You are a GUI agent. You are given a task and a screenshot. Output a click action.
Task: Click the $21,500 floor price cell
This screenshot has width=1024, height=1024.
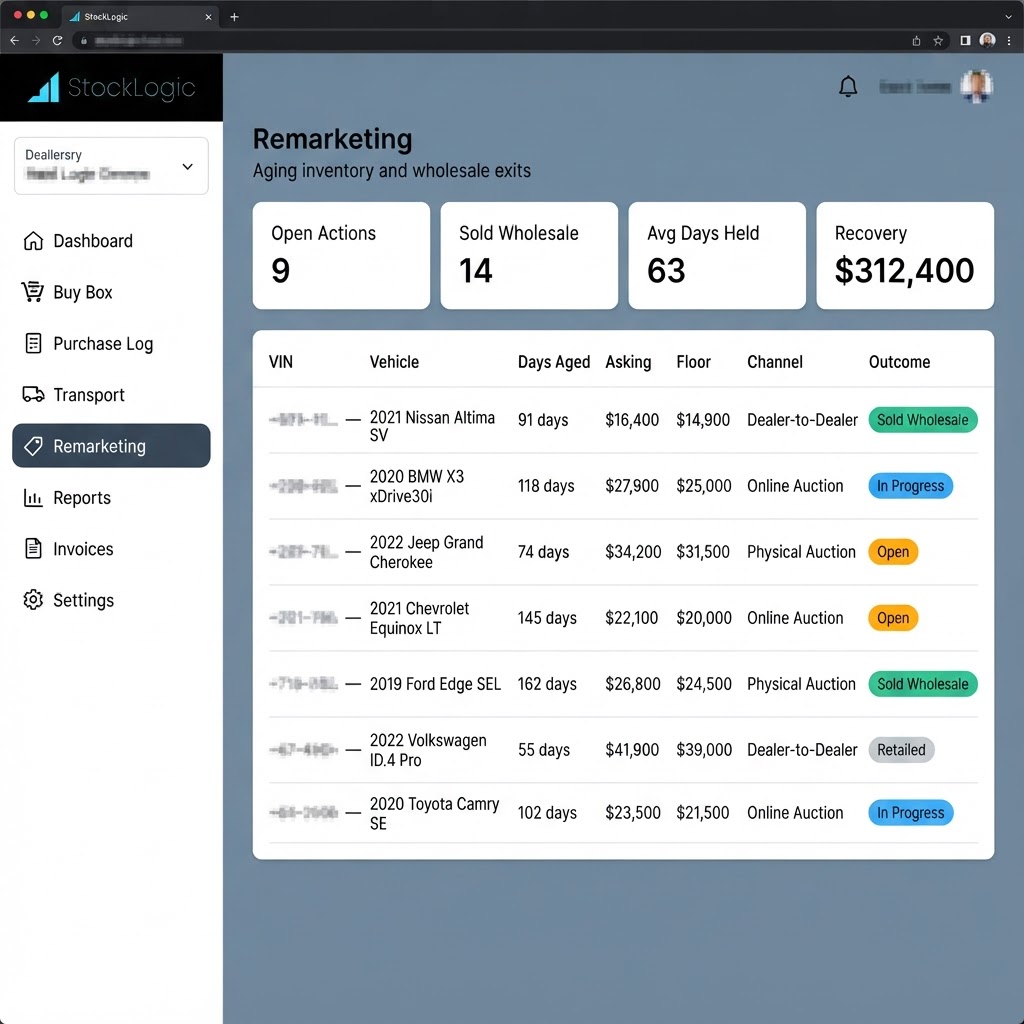(x=703, y=813)
